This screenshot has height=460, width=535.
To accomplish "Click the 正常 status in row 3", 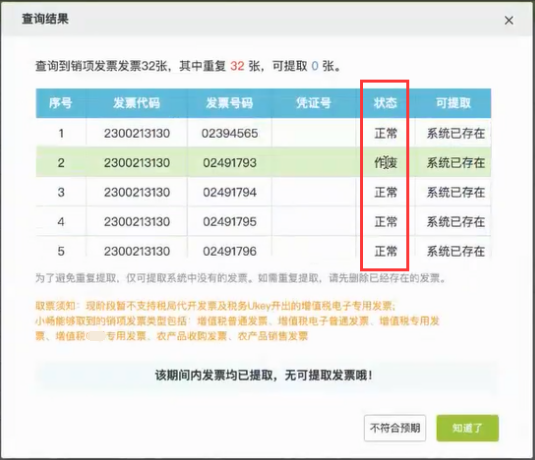I will coord(386,192).
